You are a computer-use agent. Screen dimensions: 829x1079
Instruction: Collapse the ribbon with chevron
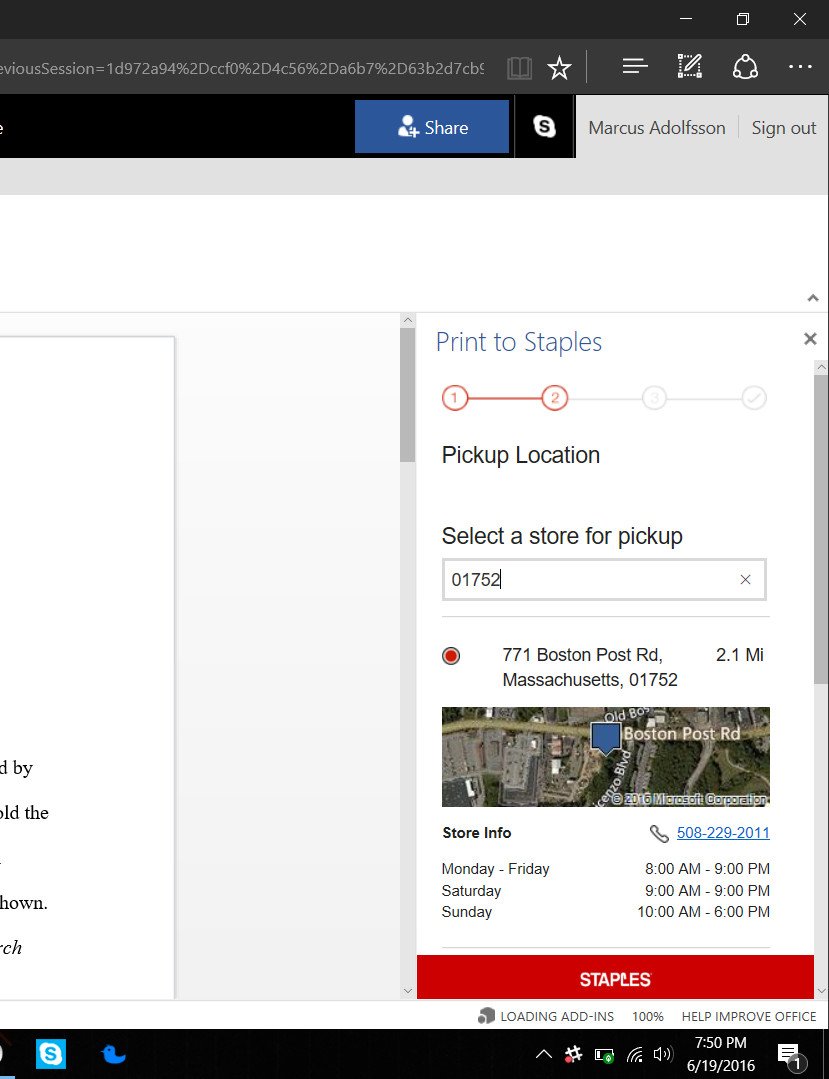pyautogui.click(x=812, y=298)
